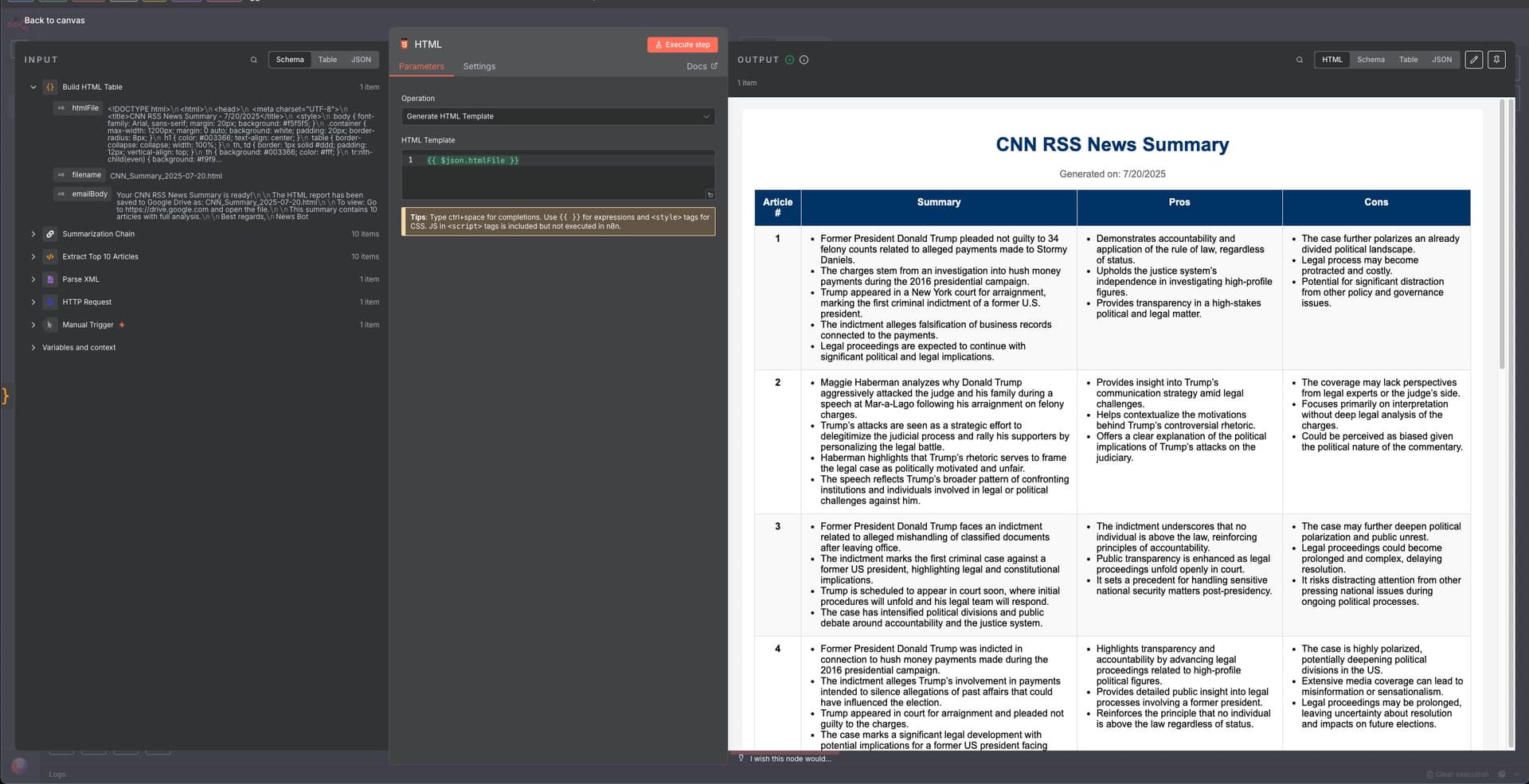Pin the output data icon
1529x784 pixels.
pyautogui.click(x=1496, y=60)
